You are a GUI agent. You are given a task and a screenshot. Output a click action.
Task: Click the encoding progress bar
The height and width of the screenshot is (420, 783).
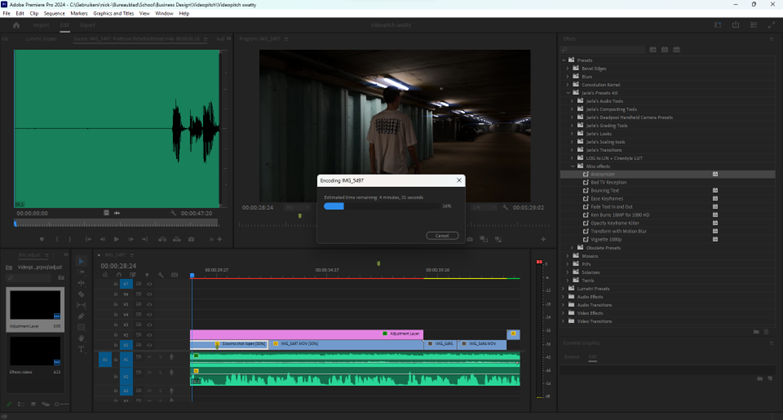coord(382,206)
